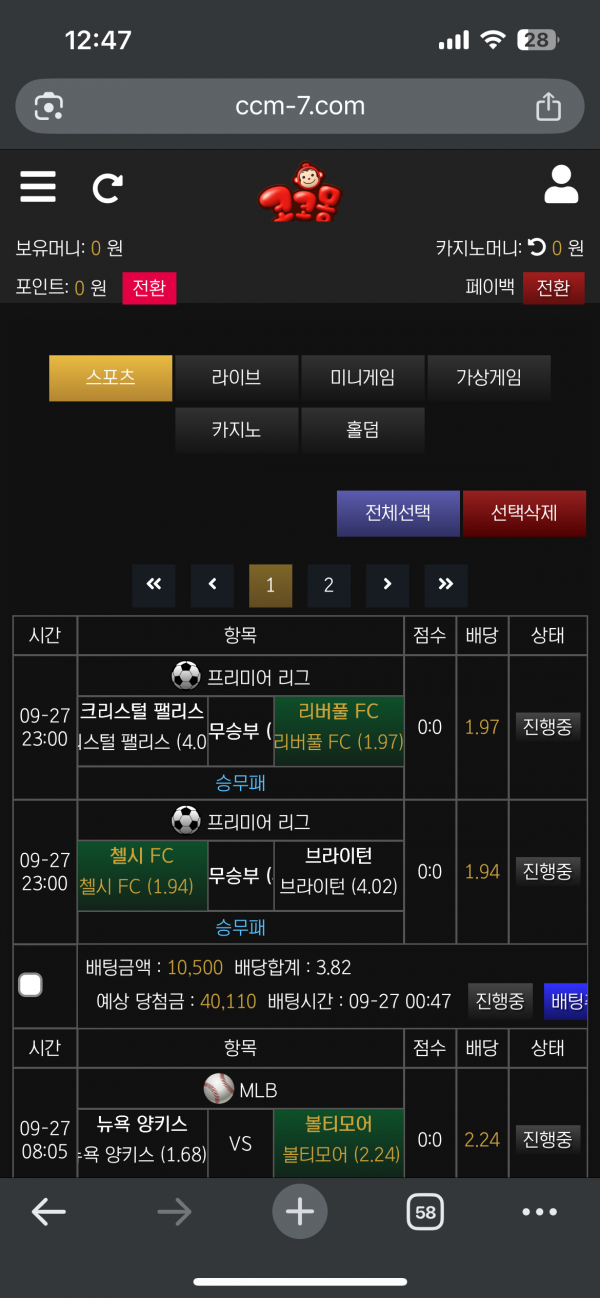Tap the red monkey site logo
This screenshot has height=1298, width=600.
tap(299, 193)
